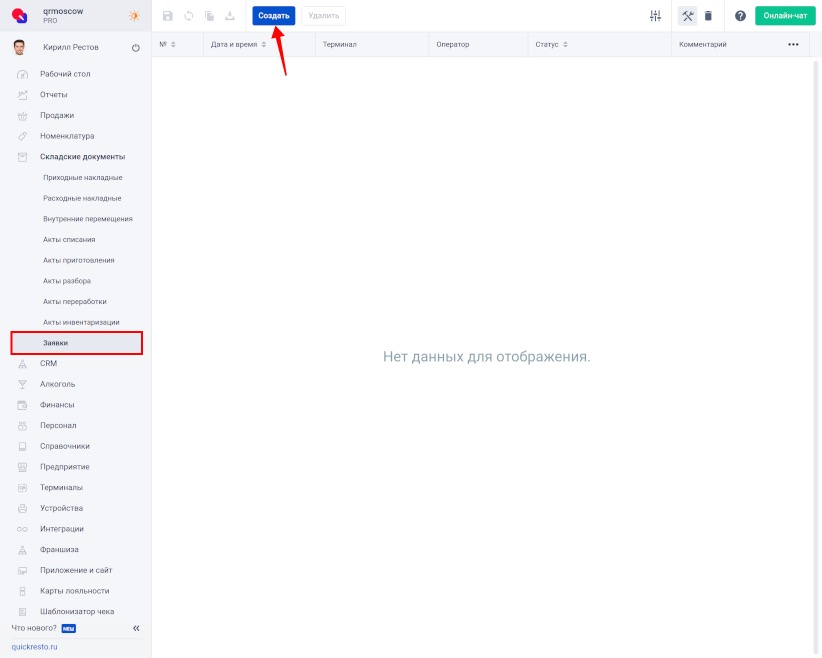Click the Терминалы sidebar icon

23,488
